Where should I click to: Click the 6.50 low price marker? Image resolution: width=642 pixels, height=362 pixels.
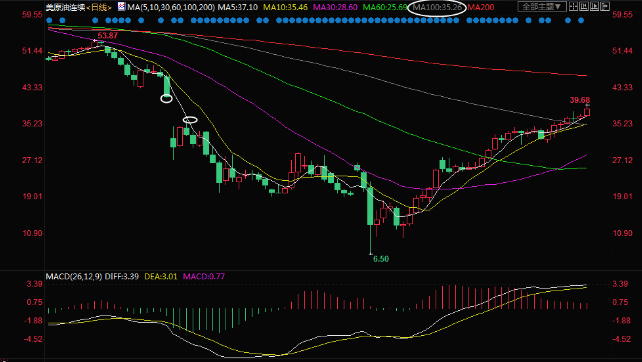381,259
